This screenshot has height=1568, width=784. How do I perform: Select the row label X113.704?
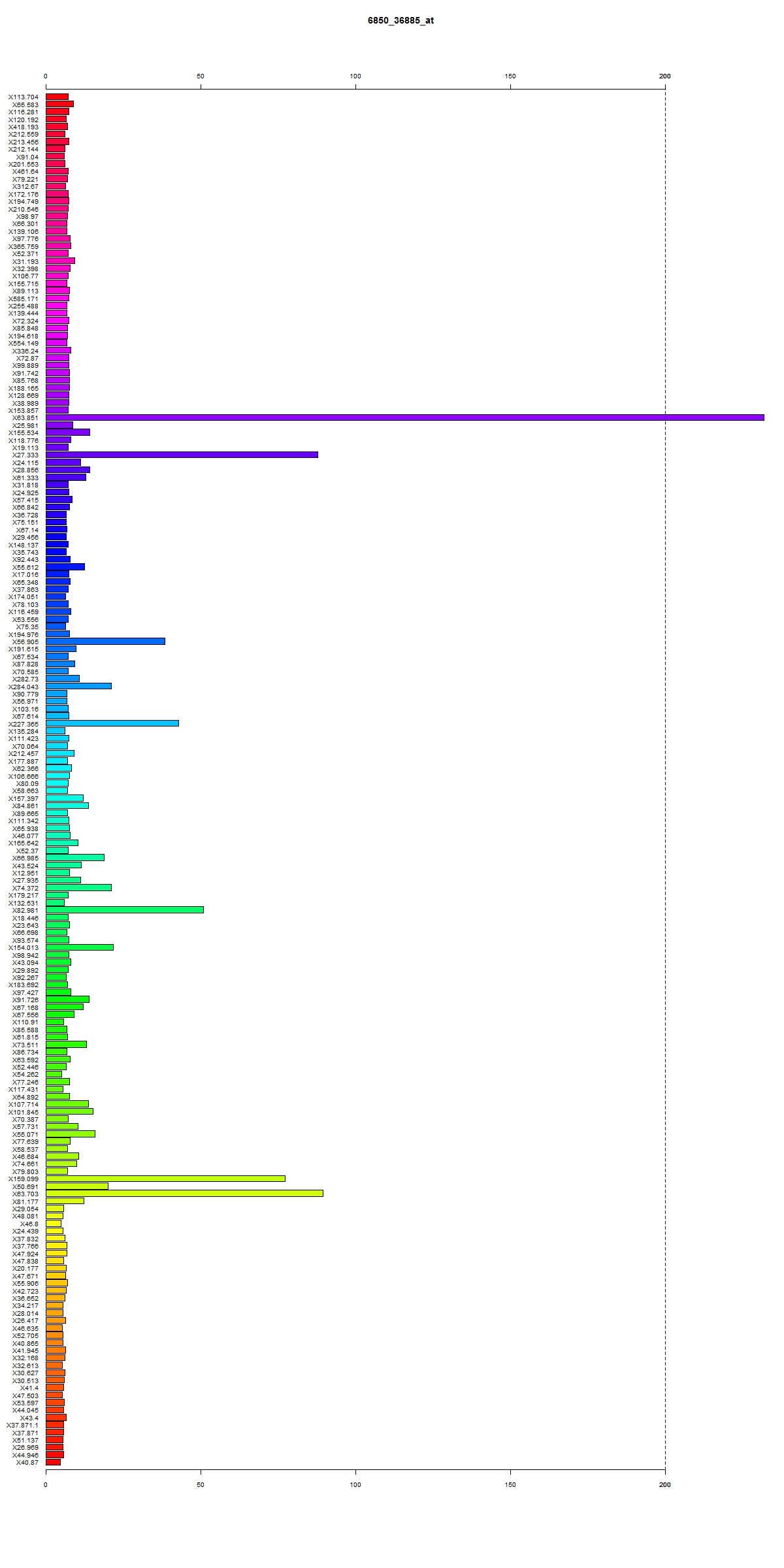pos(24,97)
